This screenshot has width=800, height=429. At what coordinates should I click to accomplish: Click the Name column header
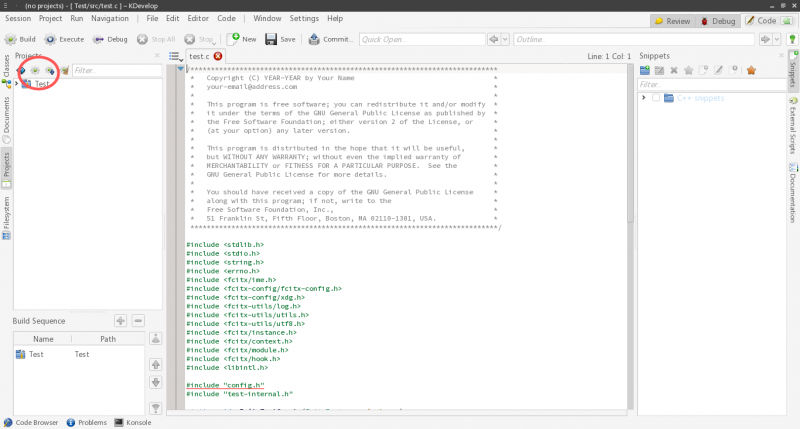(x=43, y=339)
